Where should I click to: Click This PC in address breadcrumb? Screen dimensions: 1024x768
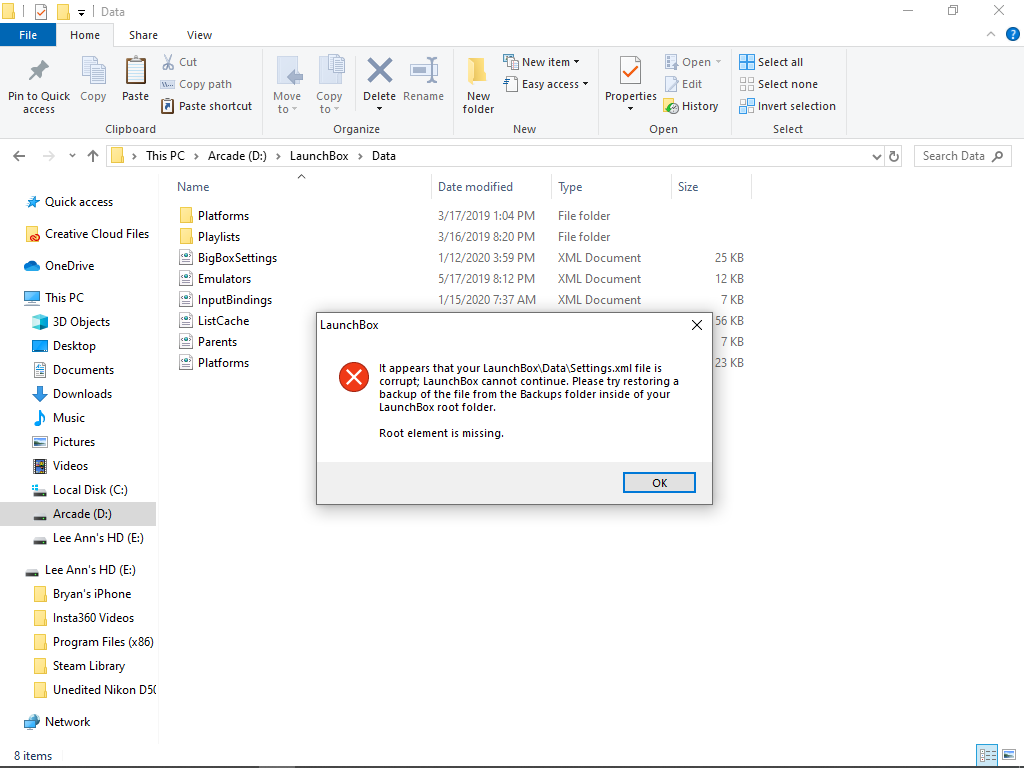coord(165,156)
